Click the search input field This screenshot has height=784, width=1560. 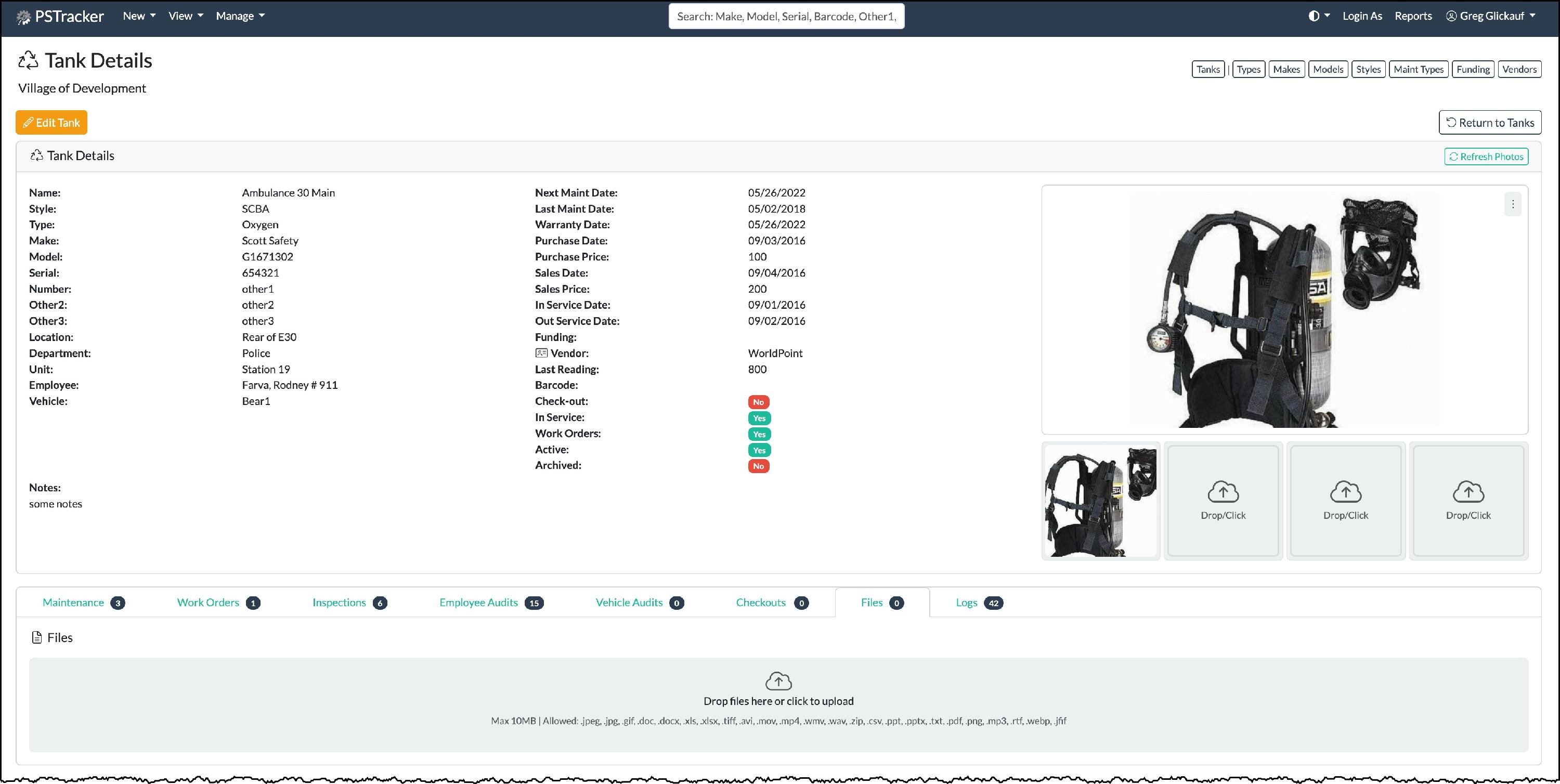(785, 16)
